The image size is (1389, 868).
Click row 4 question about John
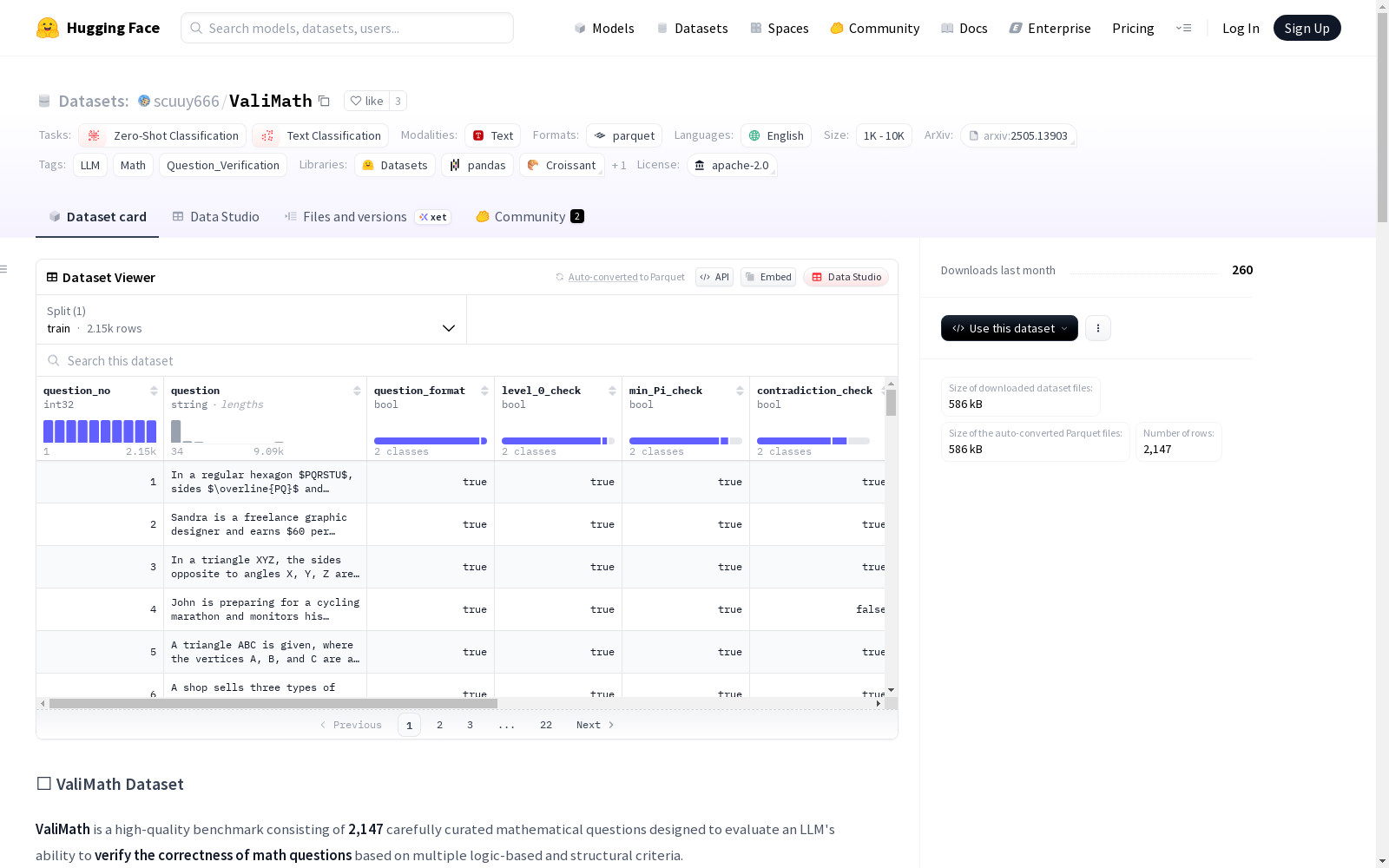265,609
